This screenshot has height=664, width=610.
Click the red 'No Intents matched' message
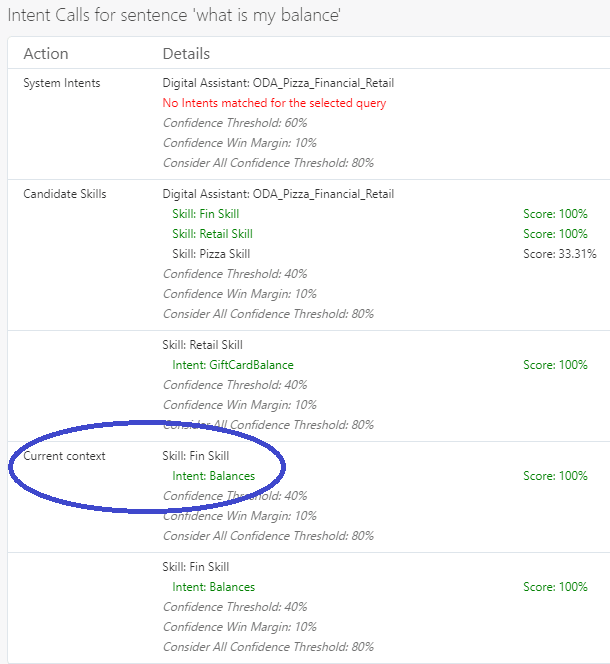click(x=274, y=103)
